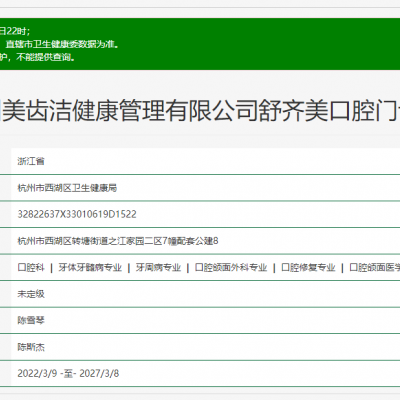Screen dimensions: 400x400
Task: Click the 牙体牙髓病专业 specialty
Action: tap(90, 268)
